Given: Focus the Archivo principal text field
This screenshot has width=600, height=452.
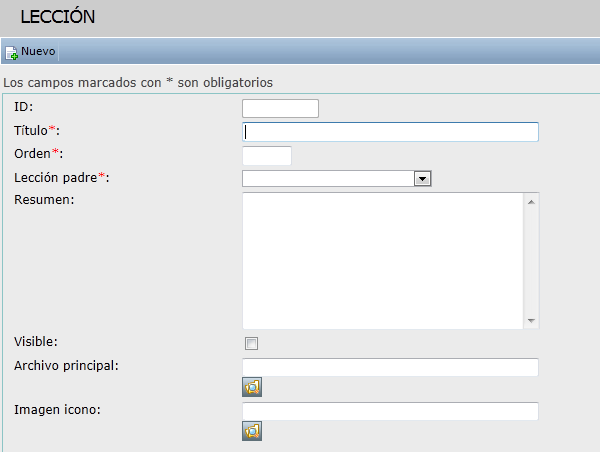Looking at the screenshot, I should point(390,367).
